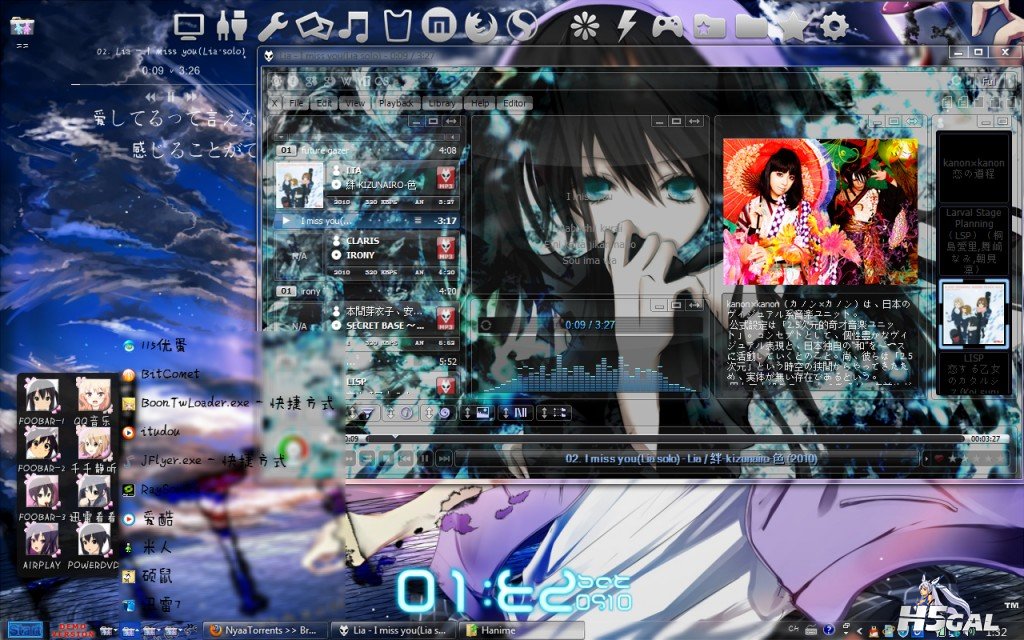The width and height of the screenshot is (1024, 640).
Task: Open the Library menu
Action: (x=441, y=103)
